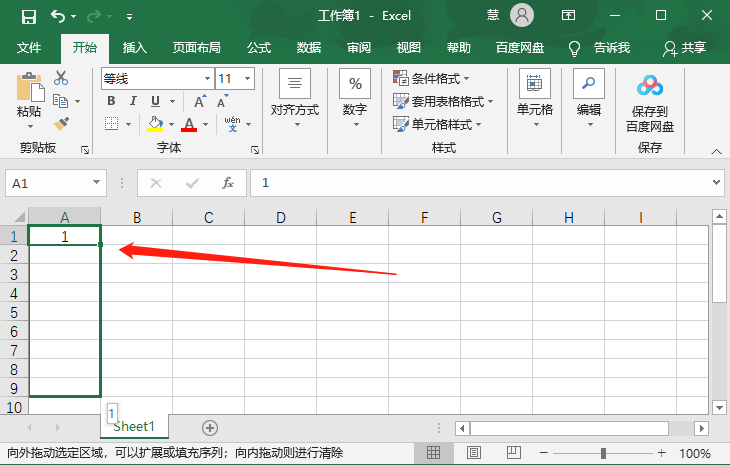Screen dimensions: 730x465
Task: Expand the font size dropdown
Action: tap(247, 78)
